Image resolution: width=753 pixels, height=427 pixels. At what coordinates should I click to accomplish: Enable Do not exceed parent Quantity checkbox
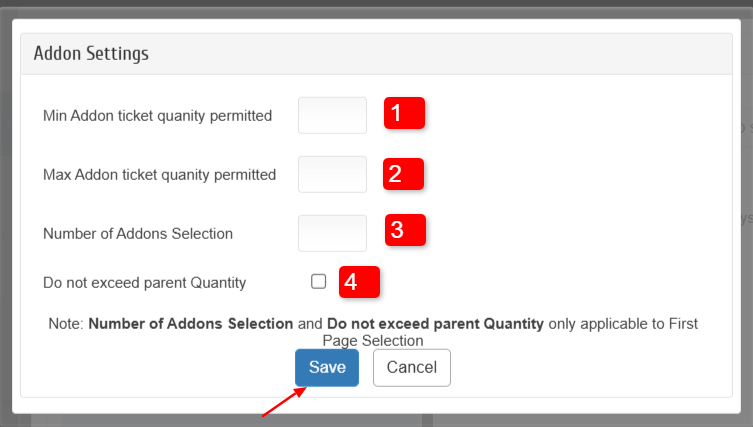pyautogui.click(x=318, y=282)
